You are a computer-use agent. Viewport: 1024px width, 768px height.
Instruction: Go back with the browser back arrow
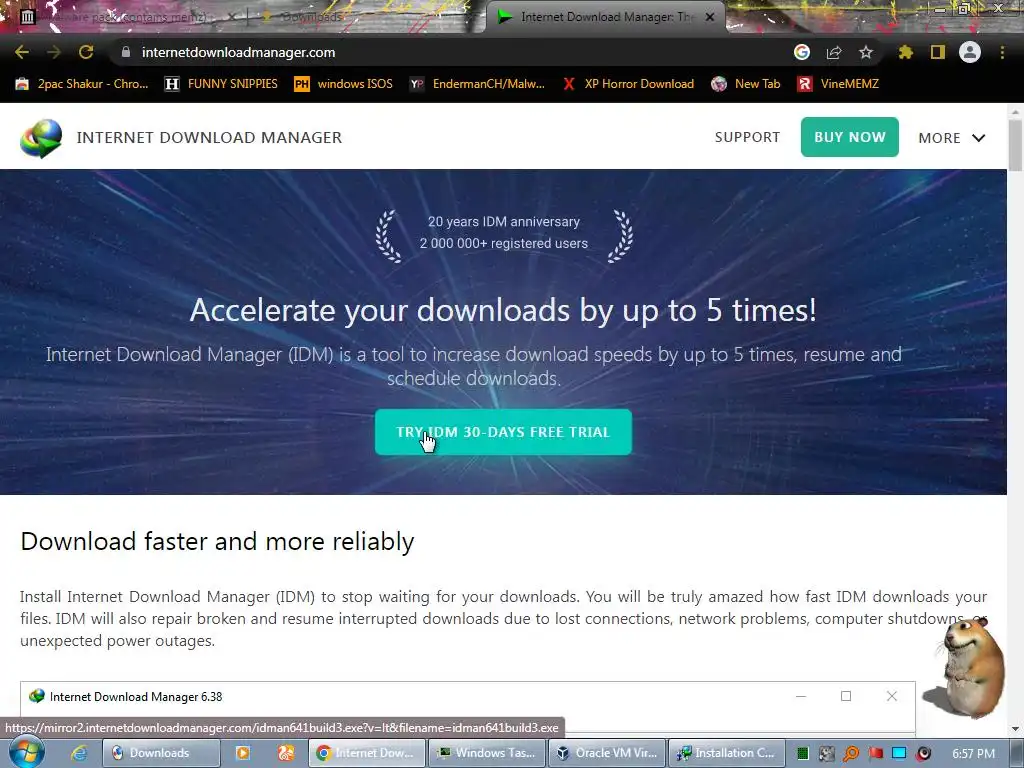(22, 52)
